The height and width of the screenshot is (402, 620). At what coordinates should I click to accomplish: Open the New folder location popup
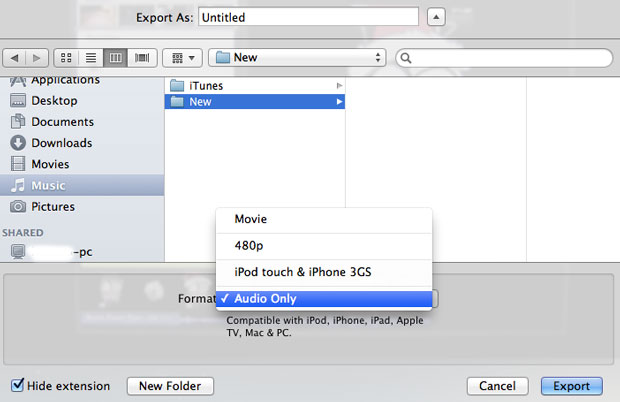(x=297, y=58)
